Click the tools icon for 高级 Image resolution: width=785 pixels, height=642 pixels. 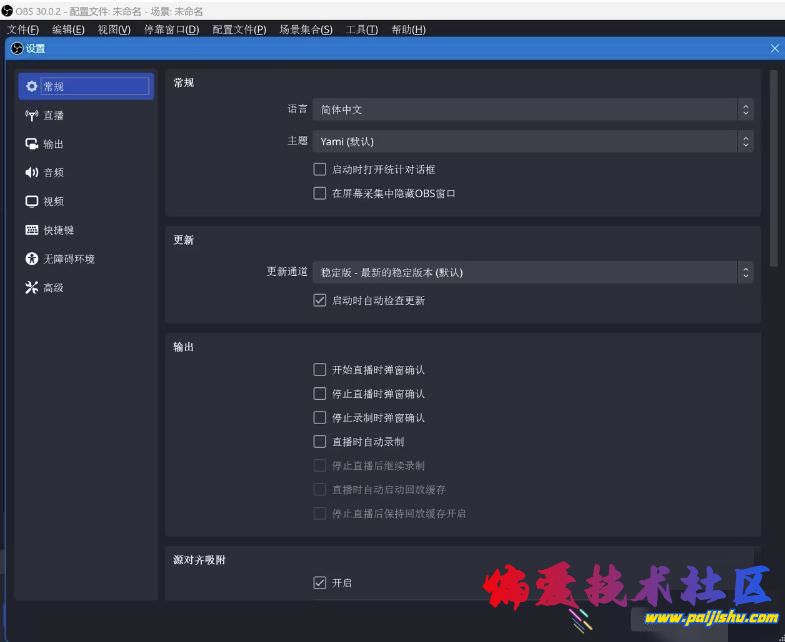click(32, 288)
